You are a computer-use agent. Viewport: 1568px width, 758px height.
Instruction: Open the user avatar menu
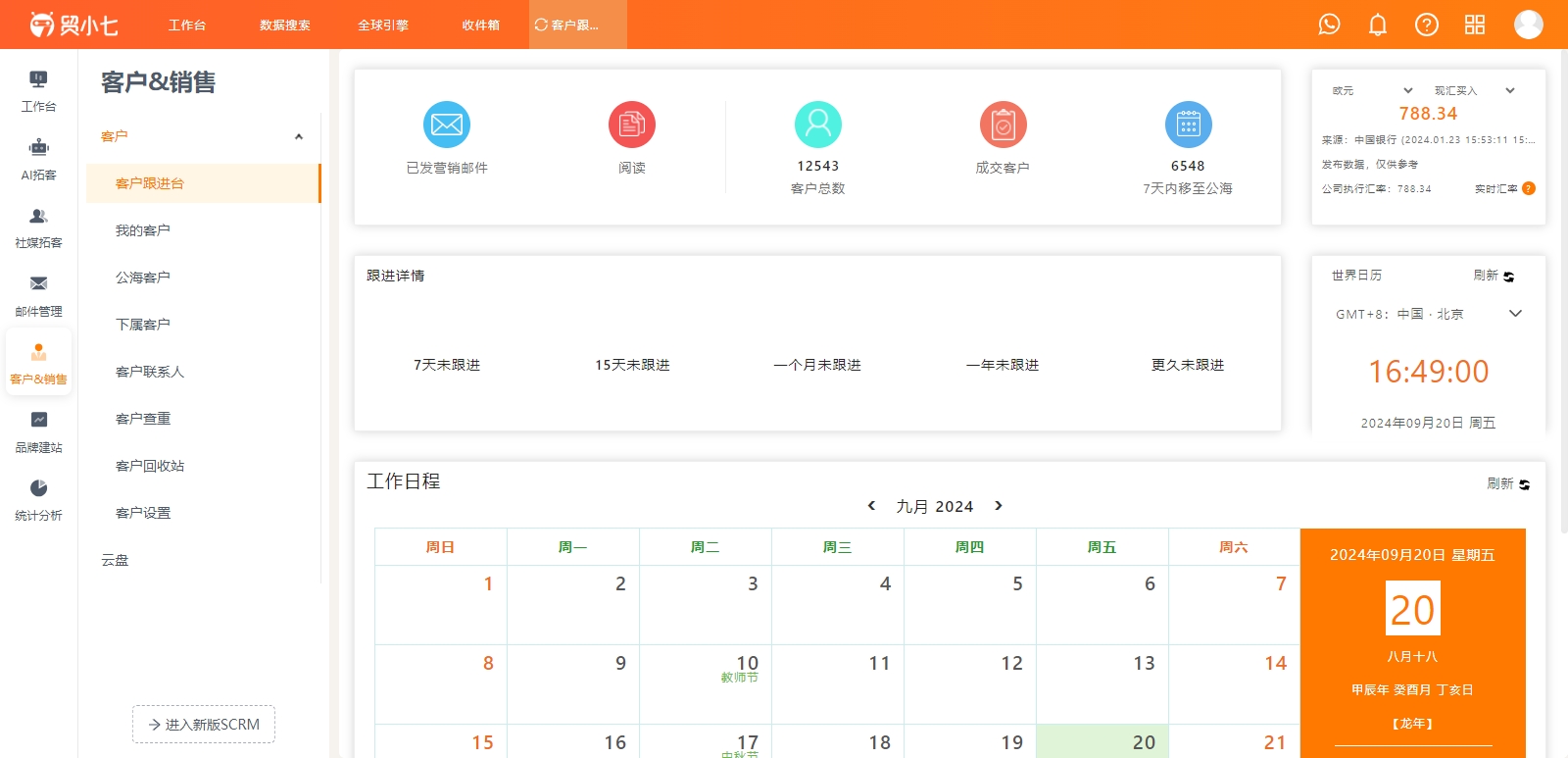click(x=1529, y=25)
